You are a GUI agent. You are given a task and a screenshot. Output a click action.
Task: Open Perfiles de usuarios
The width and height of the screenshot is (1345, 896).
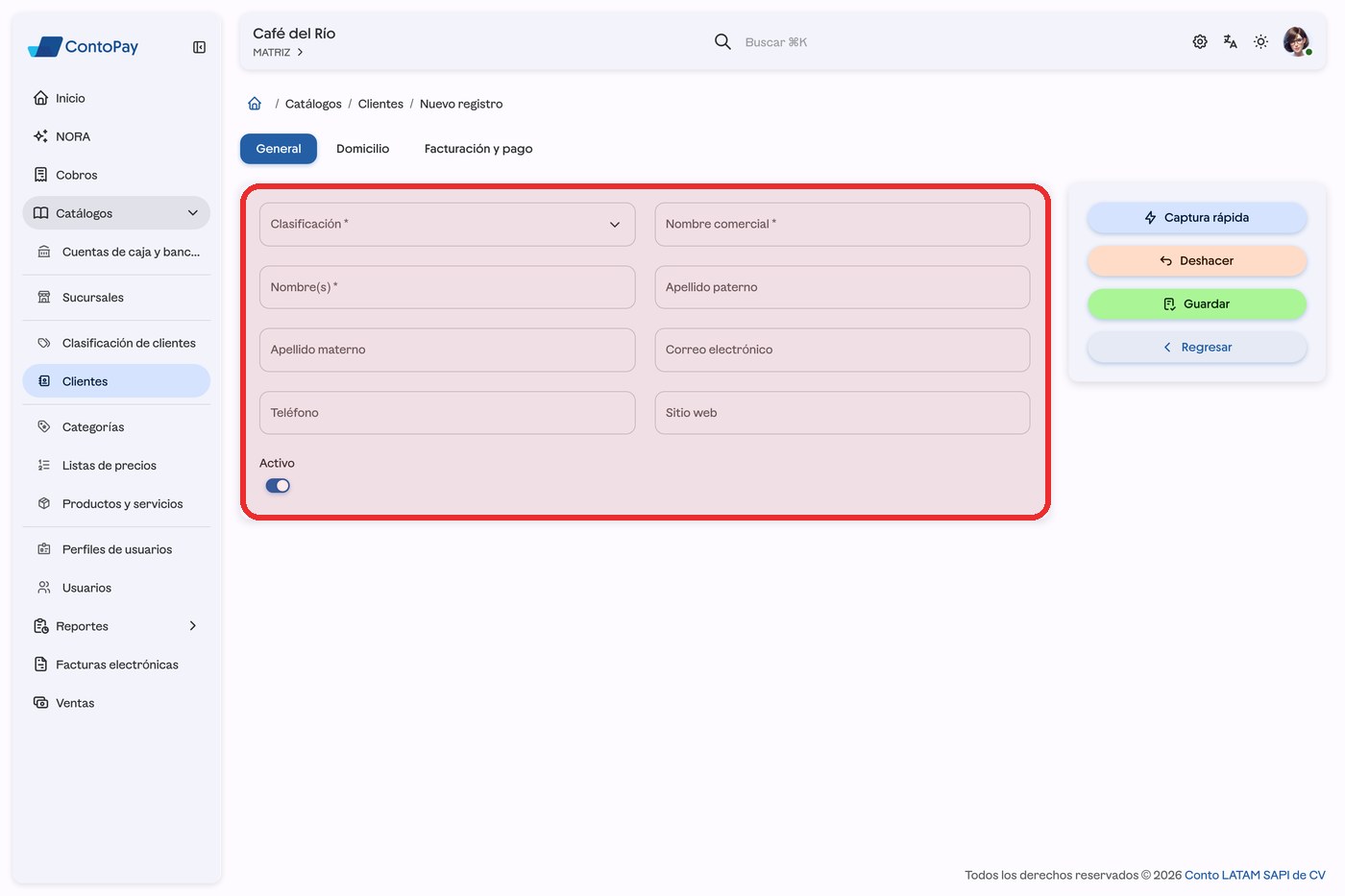tap(116, 549)
